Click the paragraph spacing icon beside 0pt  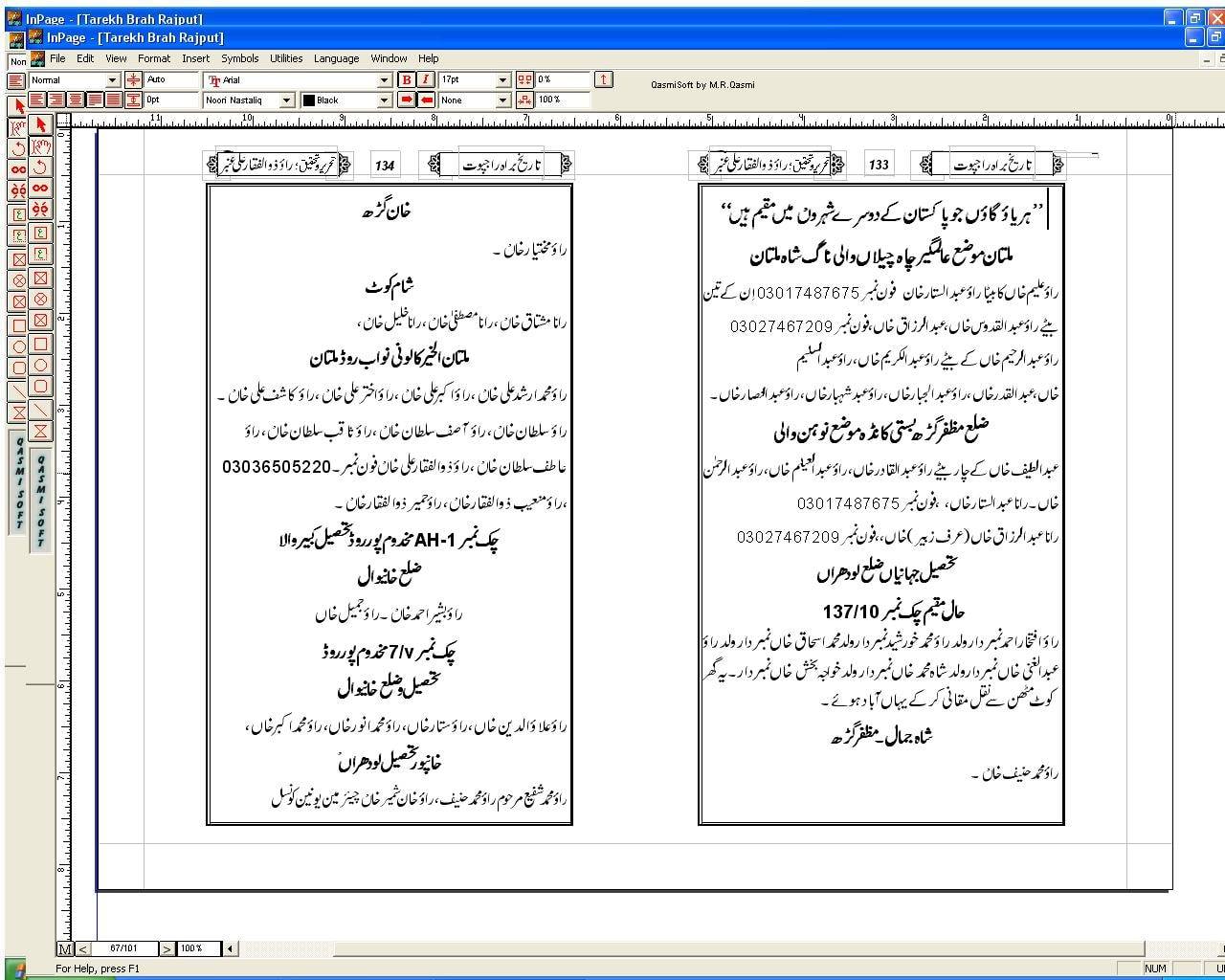pos(134,100)
